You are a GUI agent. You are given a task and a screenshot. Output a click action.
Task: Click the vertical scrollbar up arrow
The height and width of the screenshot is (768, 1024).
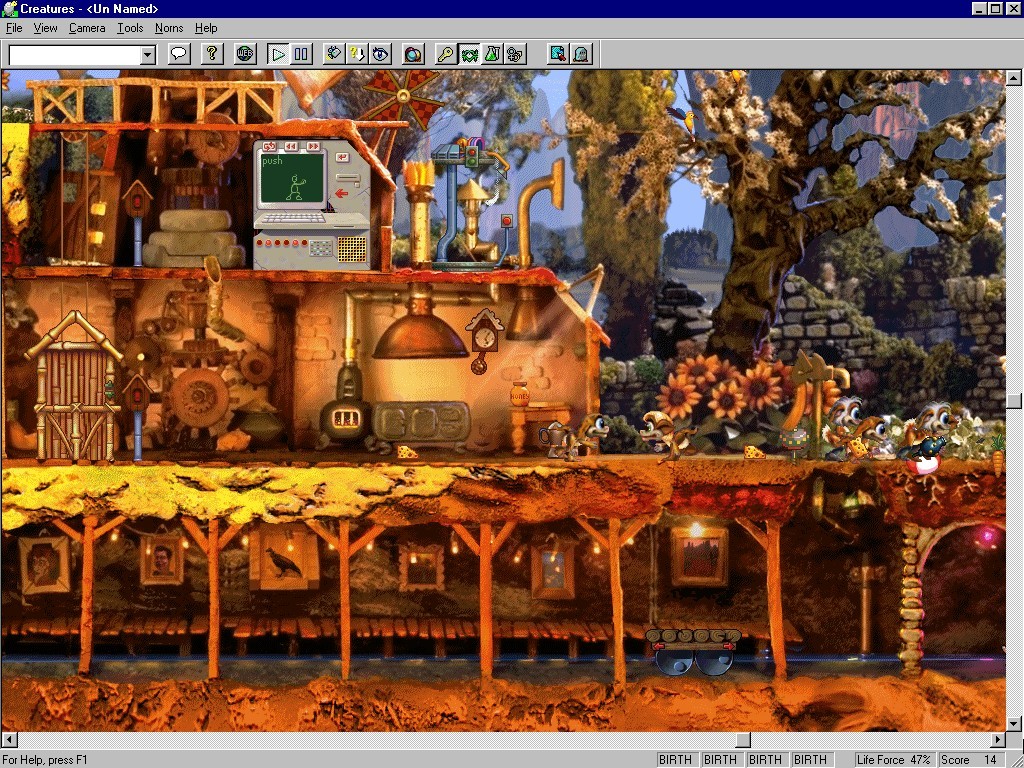tap(1014, 78)
